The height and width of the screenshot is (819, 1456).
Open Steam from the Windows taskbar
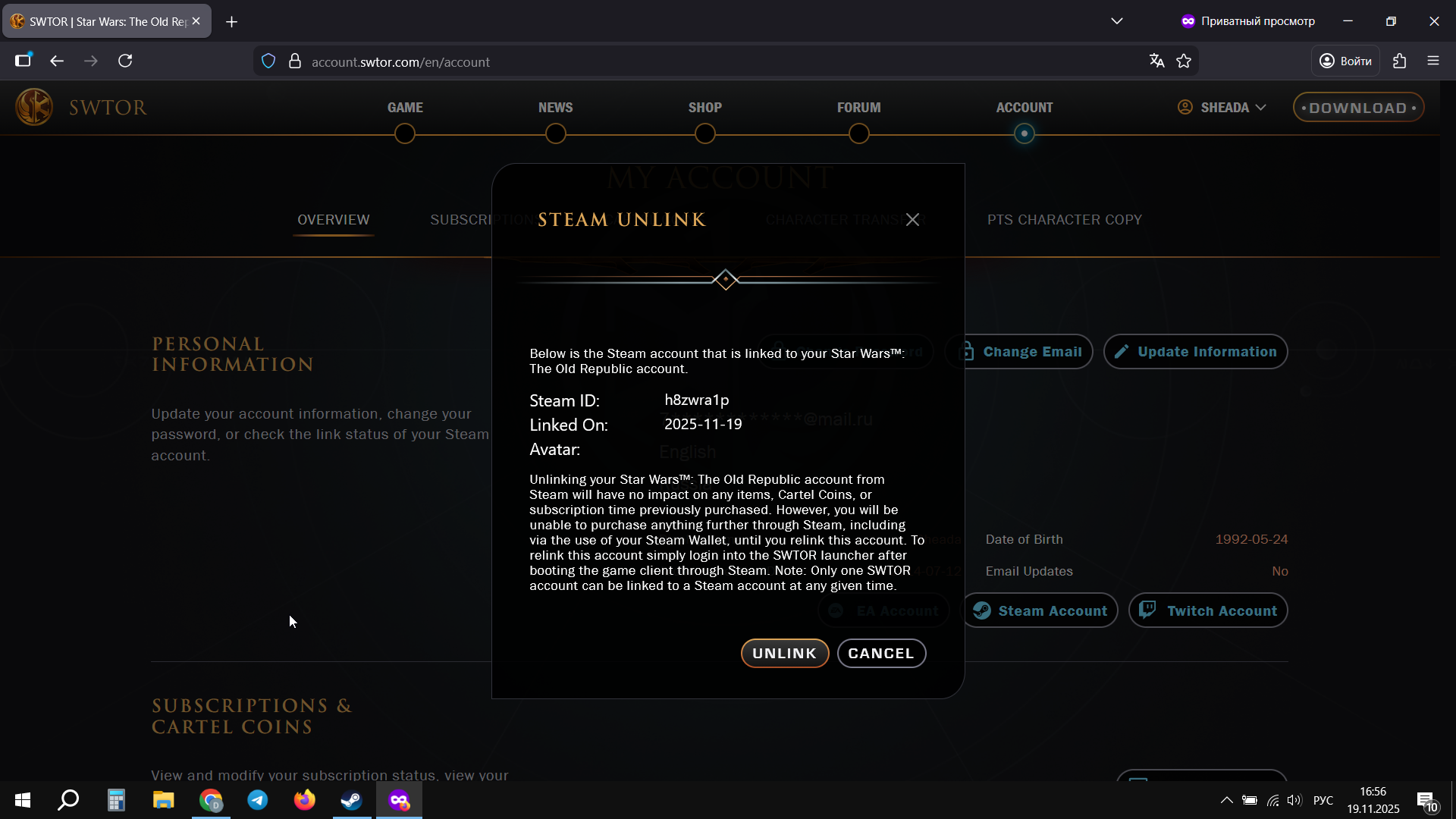click(x=351, y=800)
